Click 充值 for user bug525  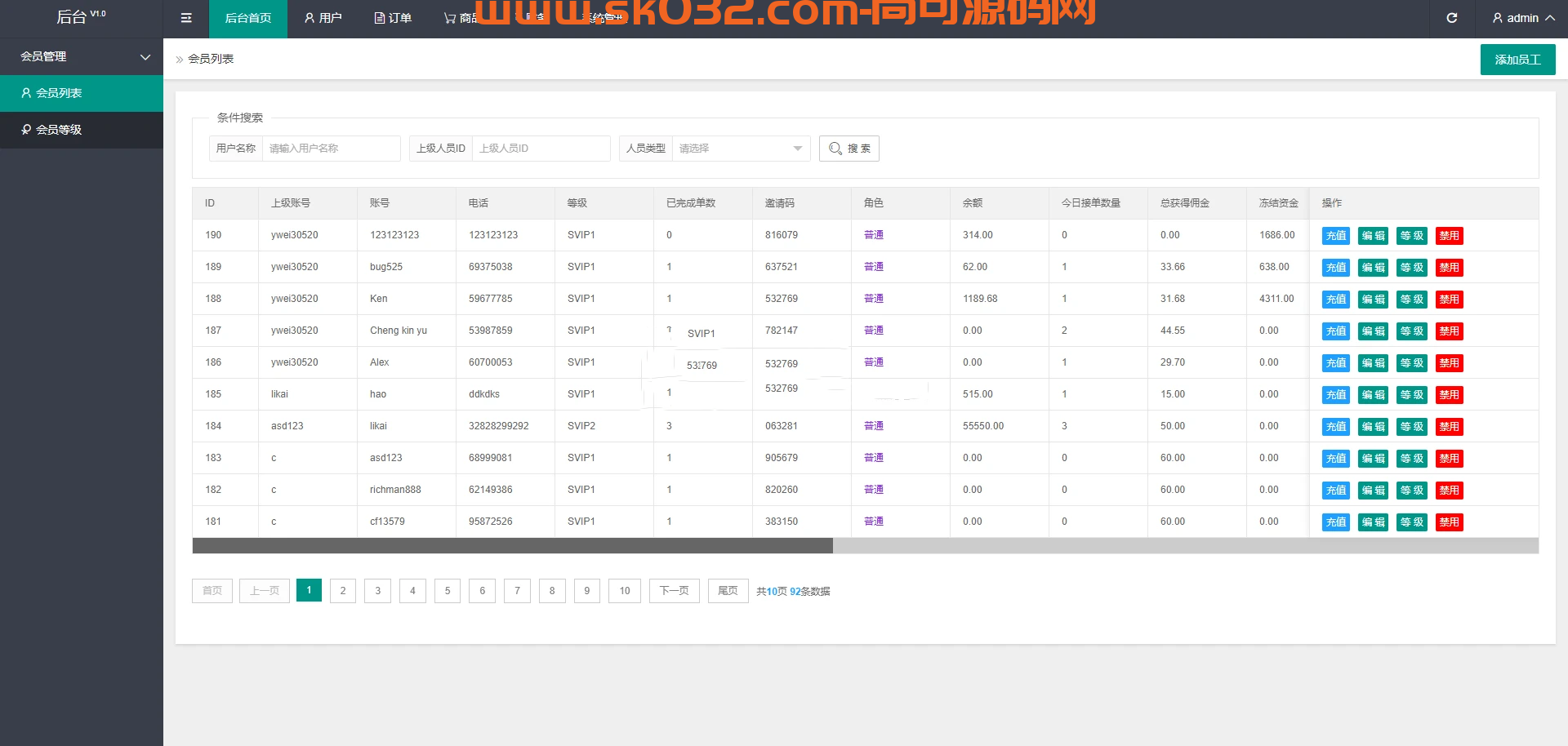tap(1336, 268)
